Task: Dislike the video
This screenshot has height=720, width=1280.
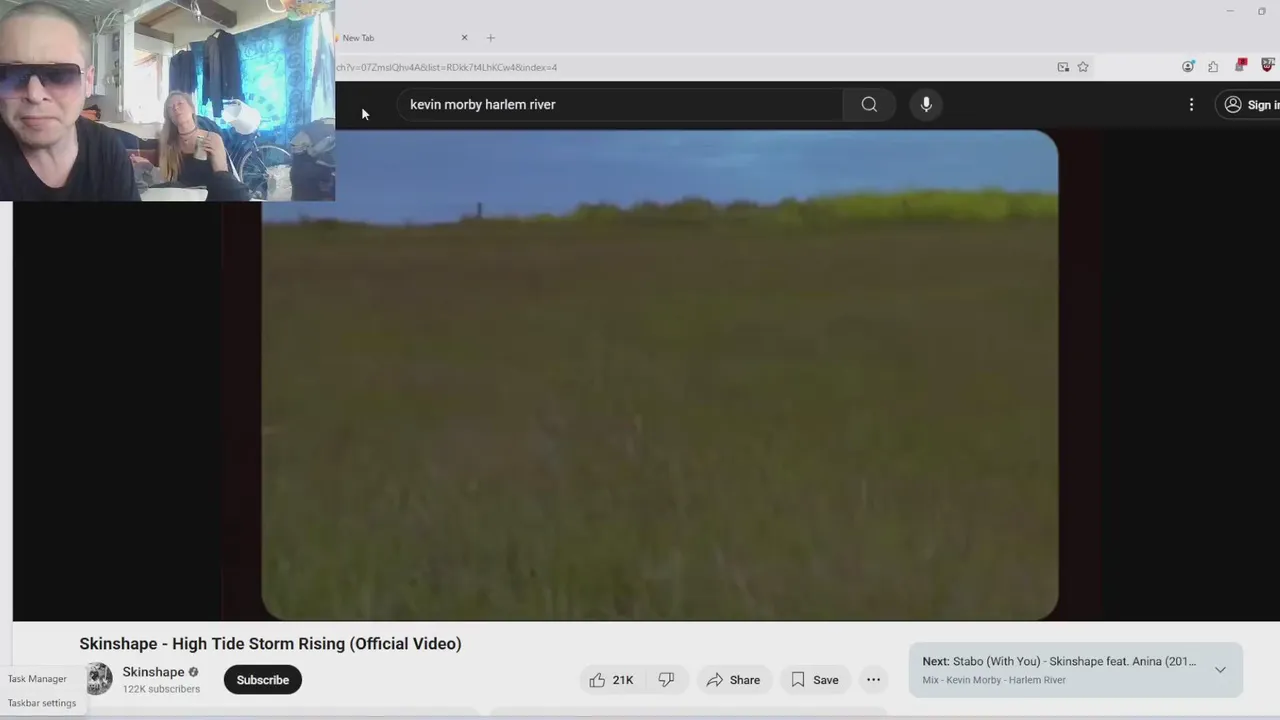Action: click(665, 680)
